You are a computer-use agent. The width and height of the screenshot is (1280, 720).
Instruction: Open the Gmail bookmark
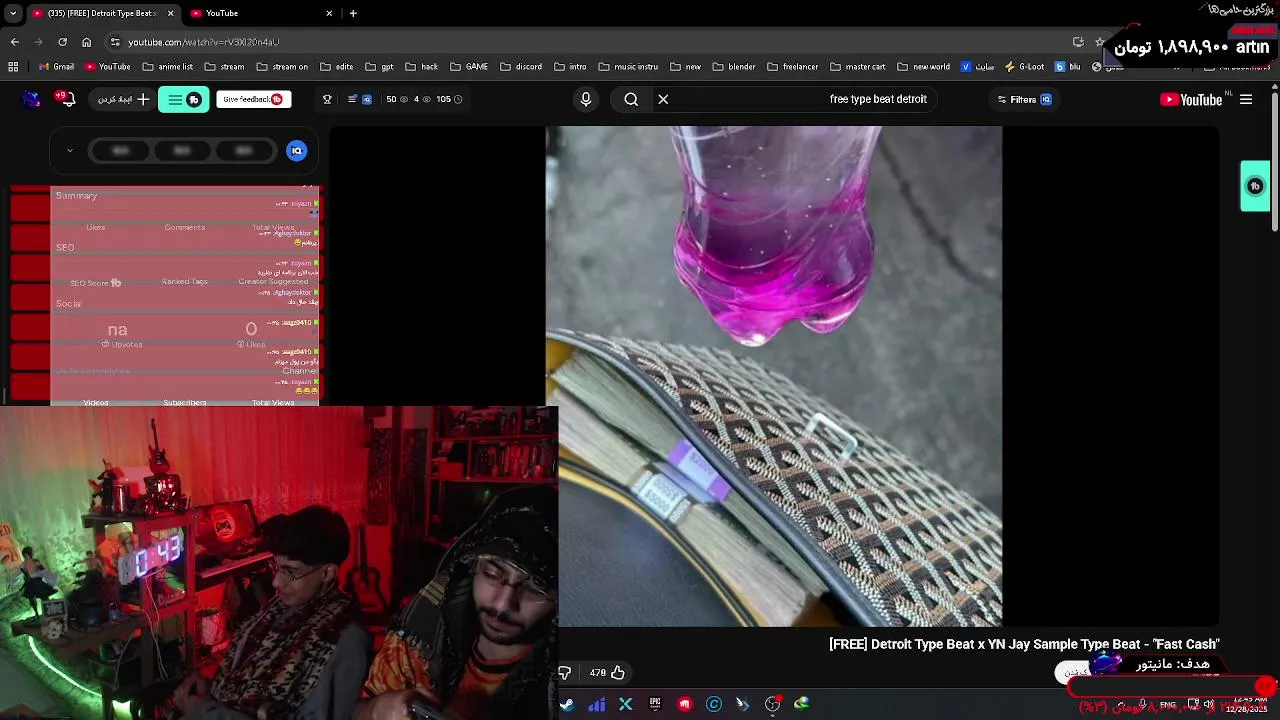55,67
